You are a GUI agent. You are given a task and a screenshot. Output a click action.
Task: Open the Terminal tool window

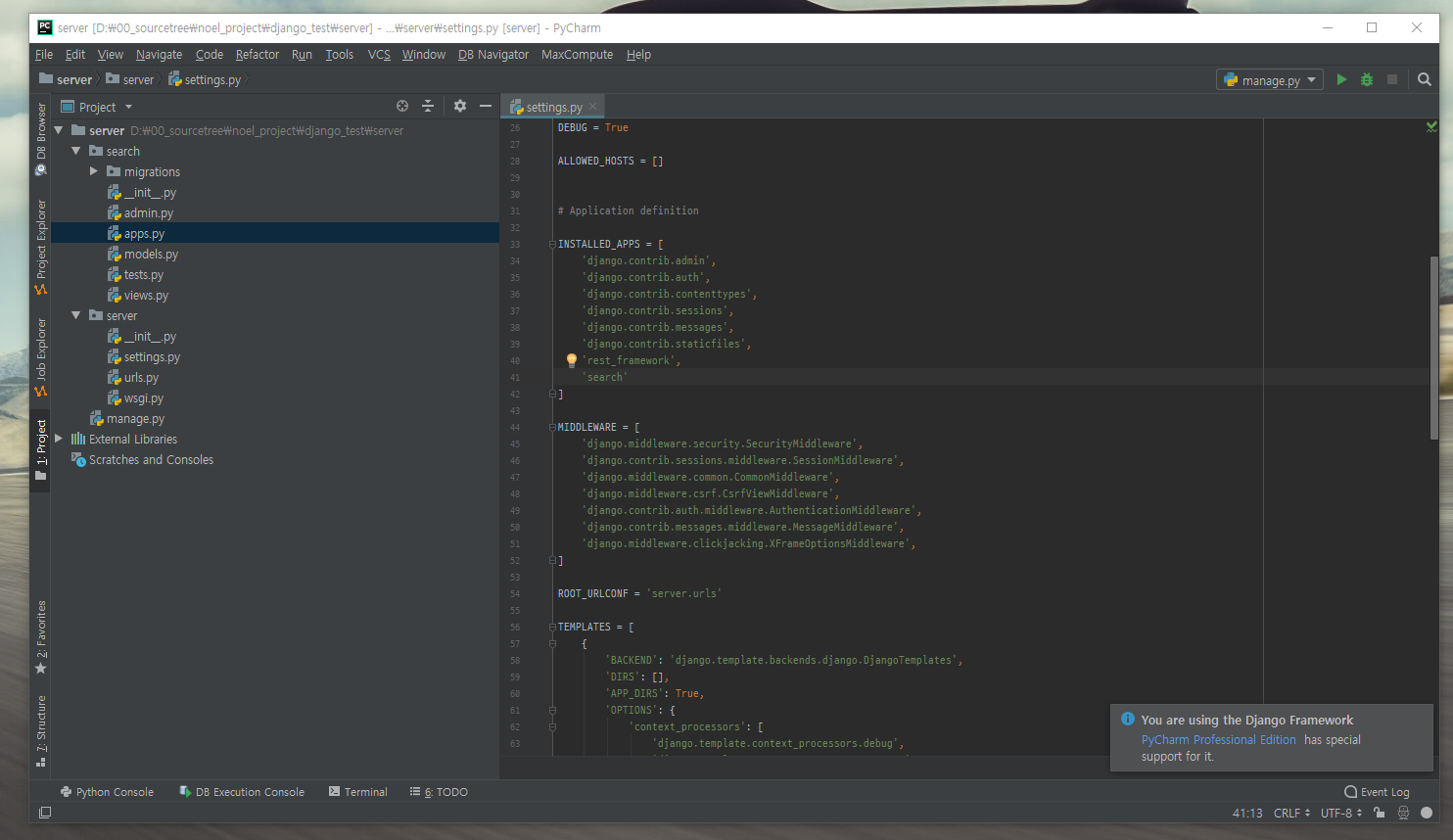(x=358, y=792)
